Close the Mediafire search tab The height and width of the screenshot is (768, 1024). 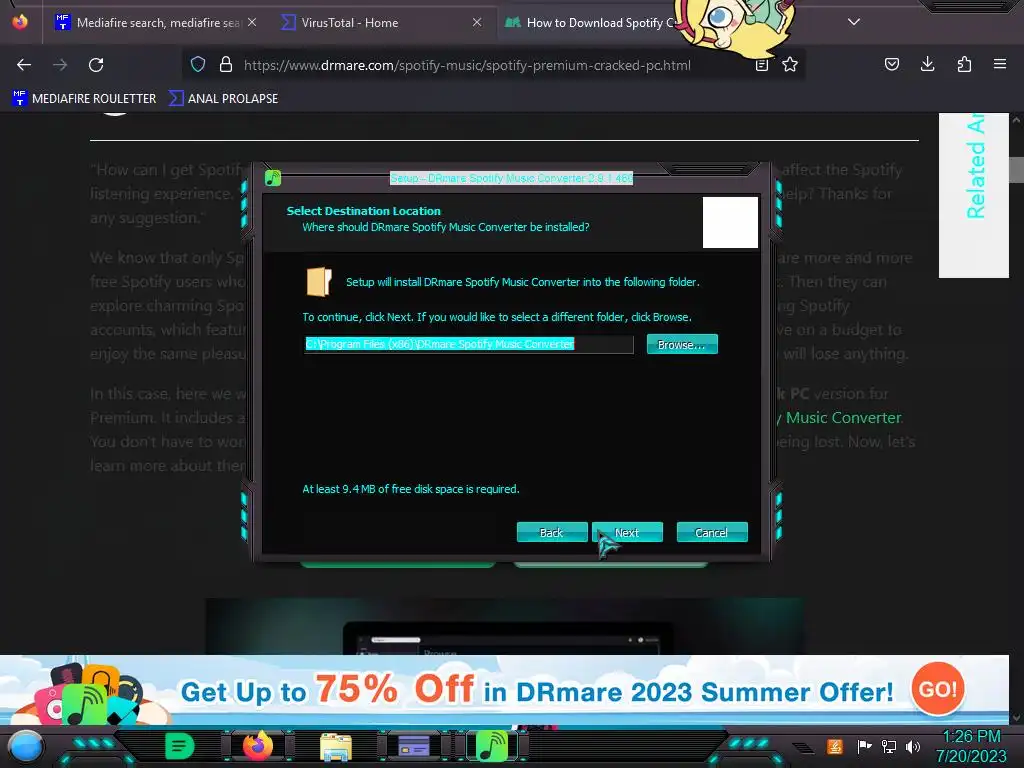252,22
